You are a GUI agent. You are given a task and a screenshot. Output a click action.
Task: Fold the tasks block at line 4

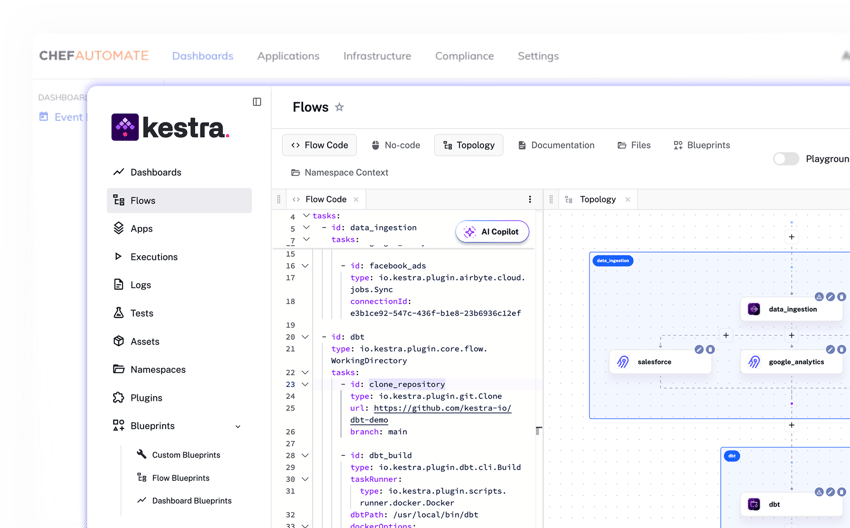pos(306,216)
